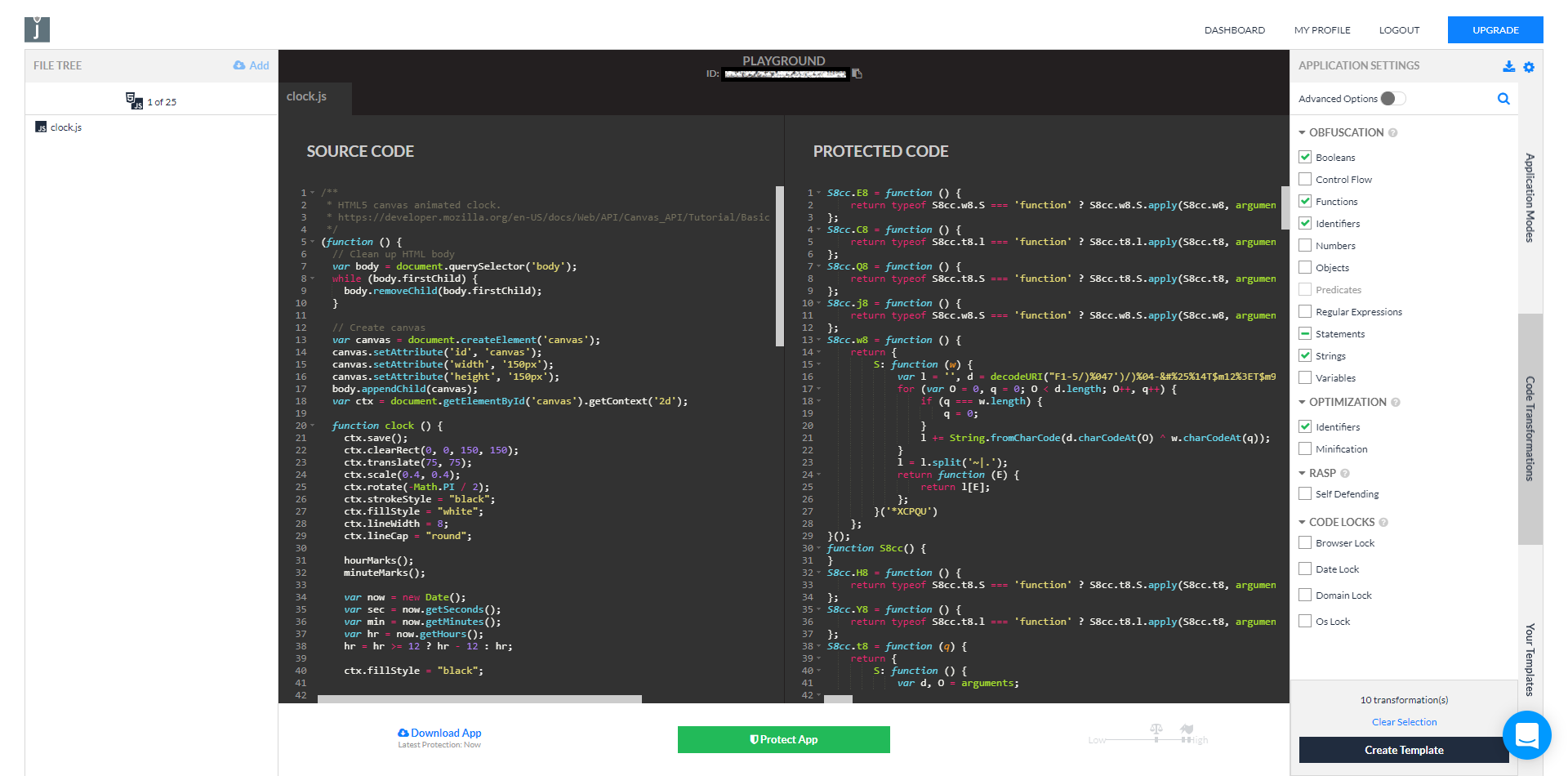This screenshot has width=1568, height=776.
Task: Click the Clear Selection link
Action: (x=1404, y=722)
